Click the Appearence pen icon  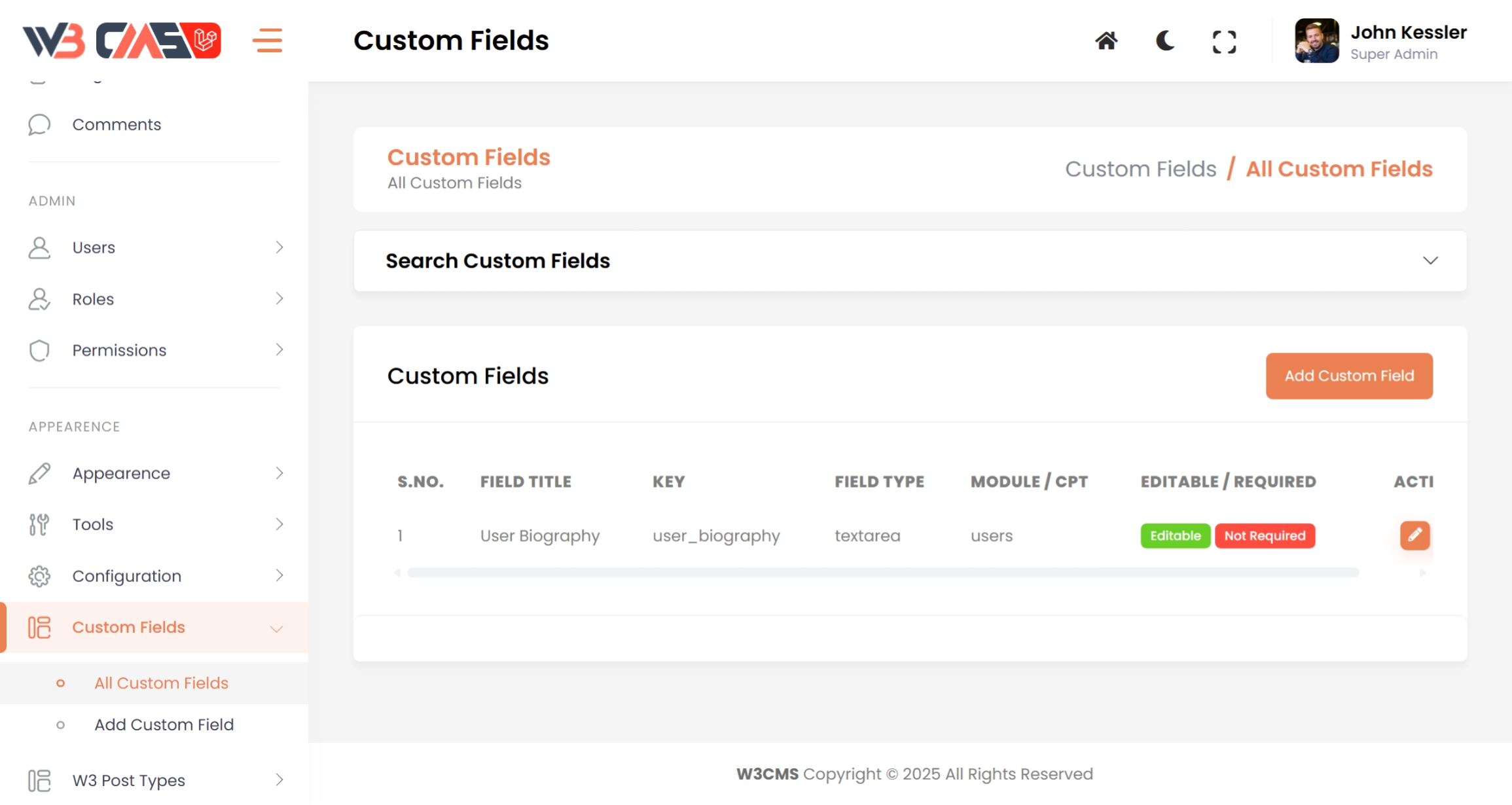tap(39, 473)
